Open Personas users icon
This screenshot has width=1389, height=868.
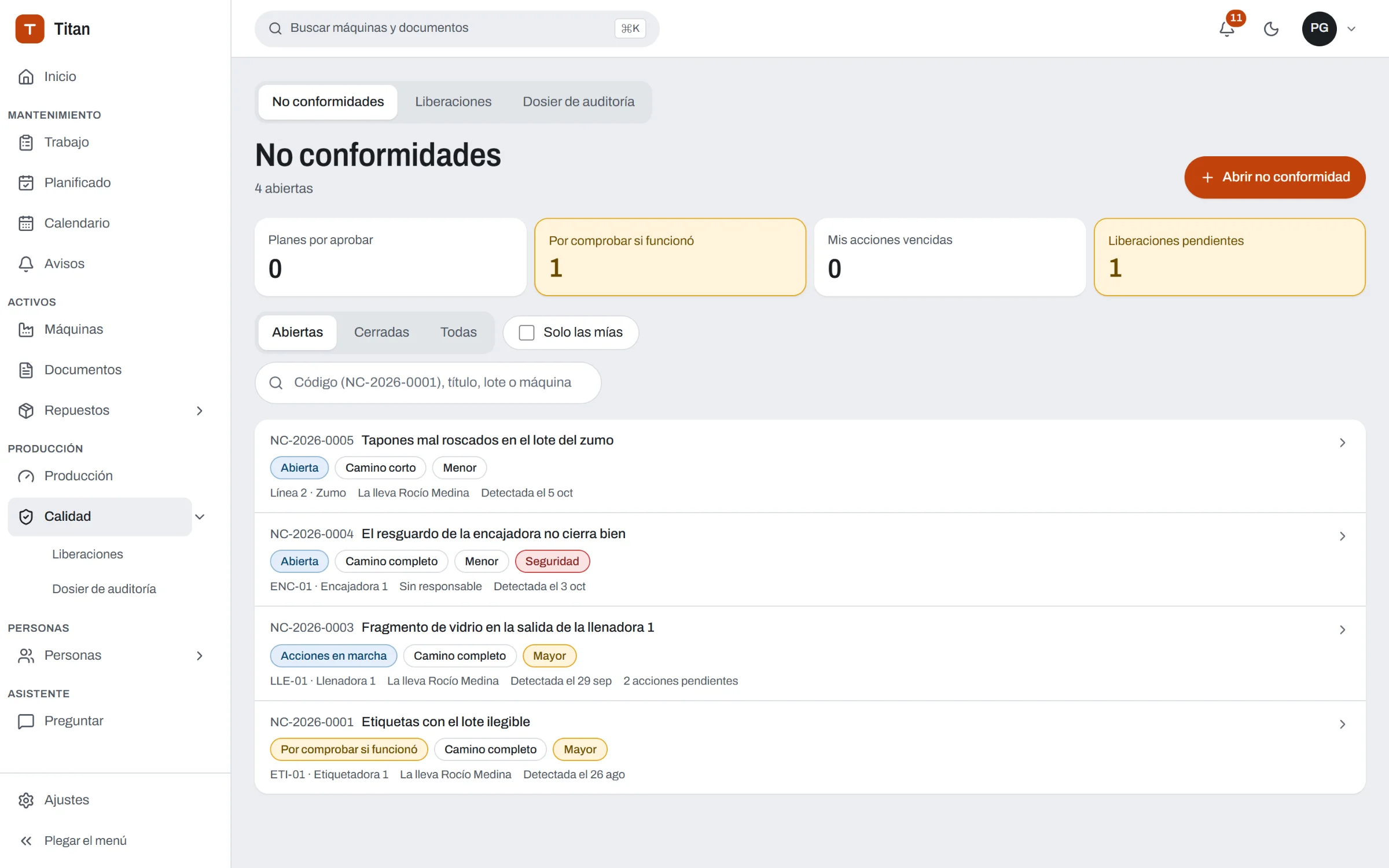(26, 655)
